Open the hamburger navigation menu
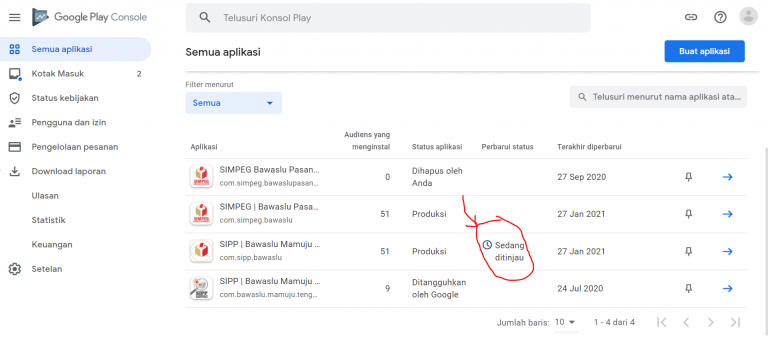The image size is (768, 363). 15,18
